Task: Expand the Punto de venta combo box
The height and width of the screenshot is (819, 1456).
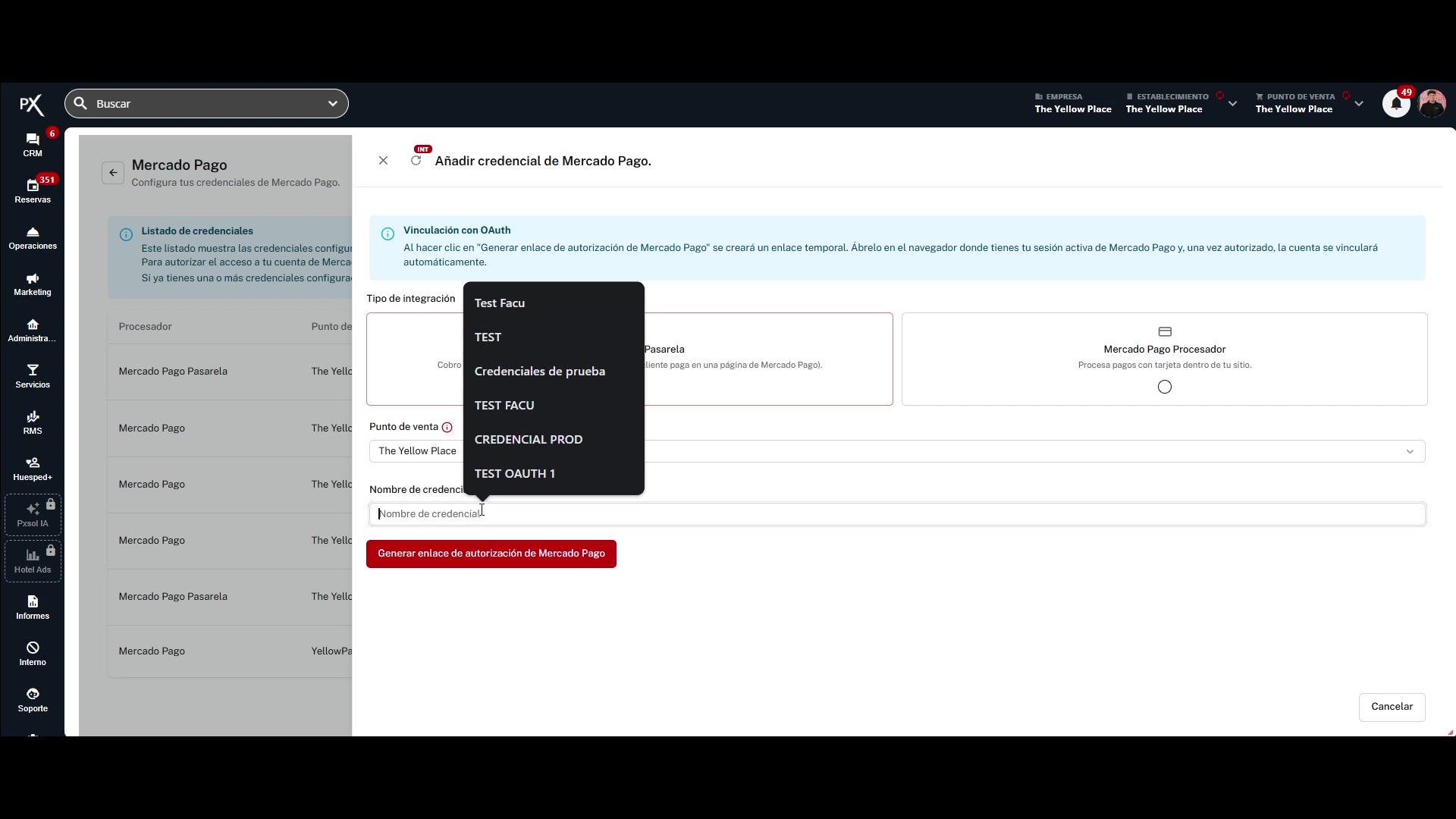Action: point(897,451)
